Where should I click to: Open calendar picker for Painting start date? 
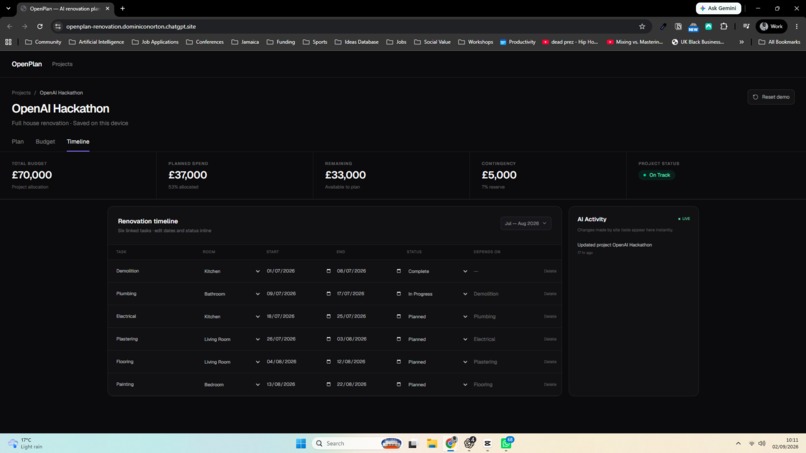tap(328, 384)
